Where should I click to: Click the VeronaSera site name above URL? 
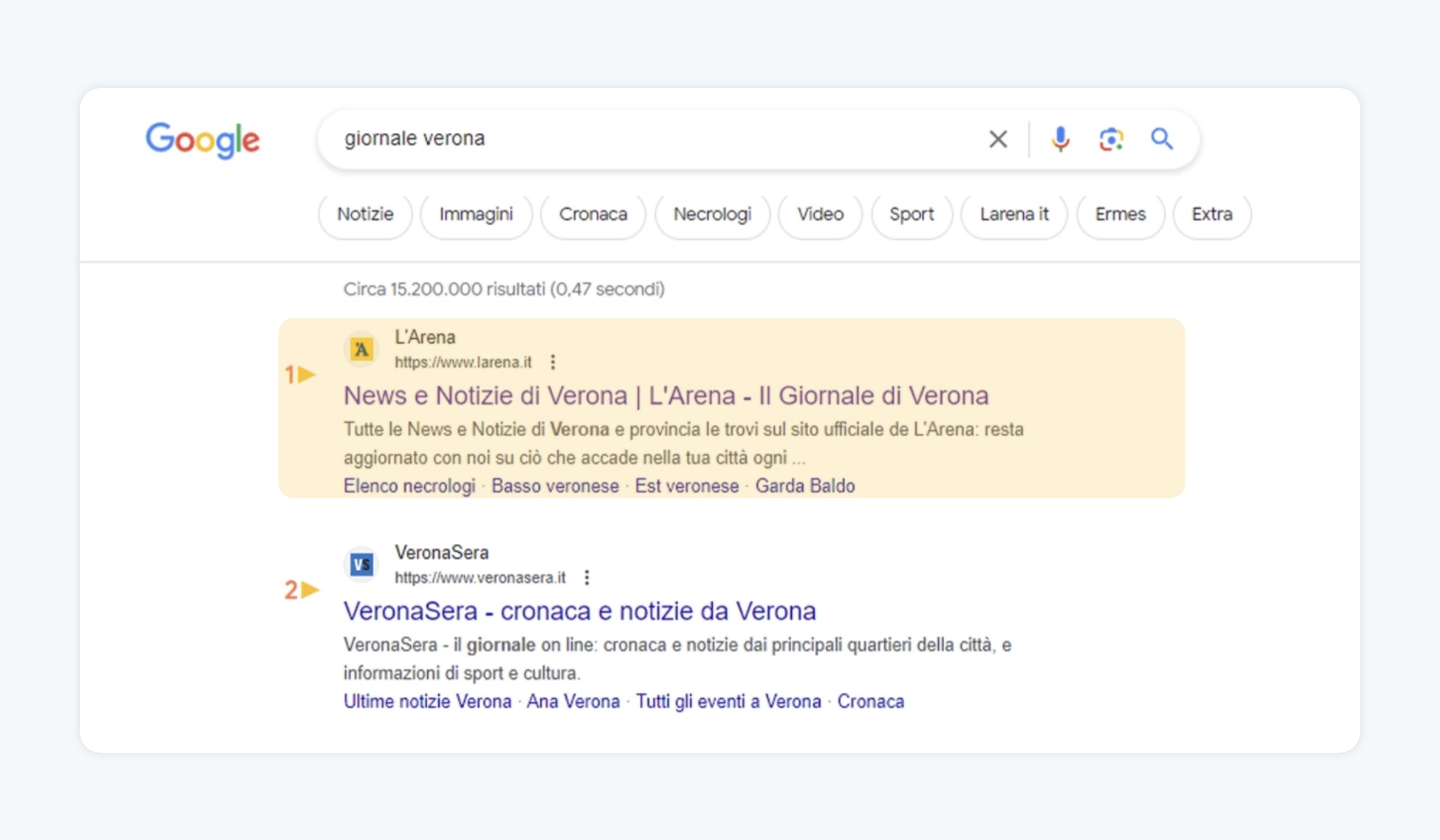pos(442,553)
